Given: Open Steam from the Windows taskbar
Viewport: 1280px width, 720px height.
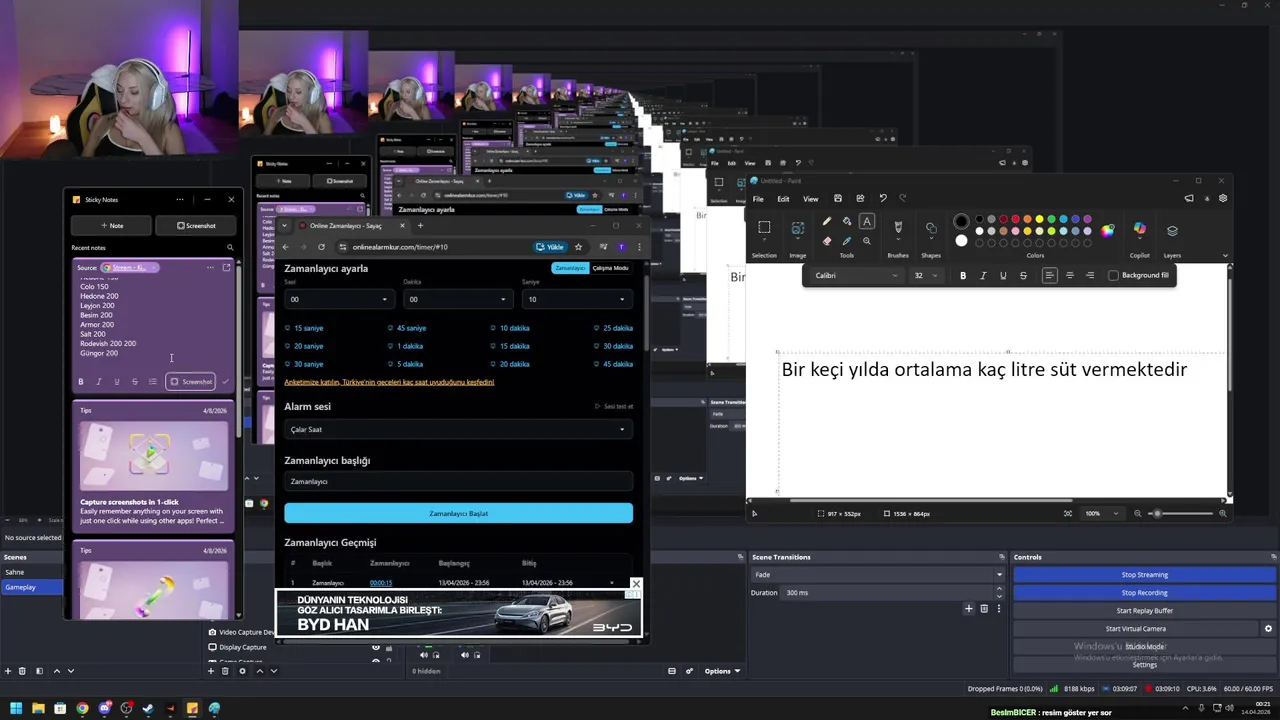Looking at the screenshot, I should (148, 709).
